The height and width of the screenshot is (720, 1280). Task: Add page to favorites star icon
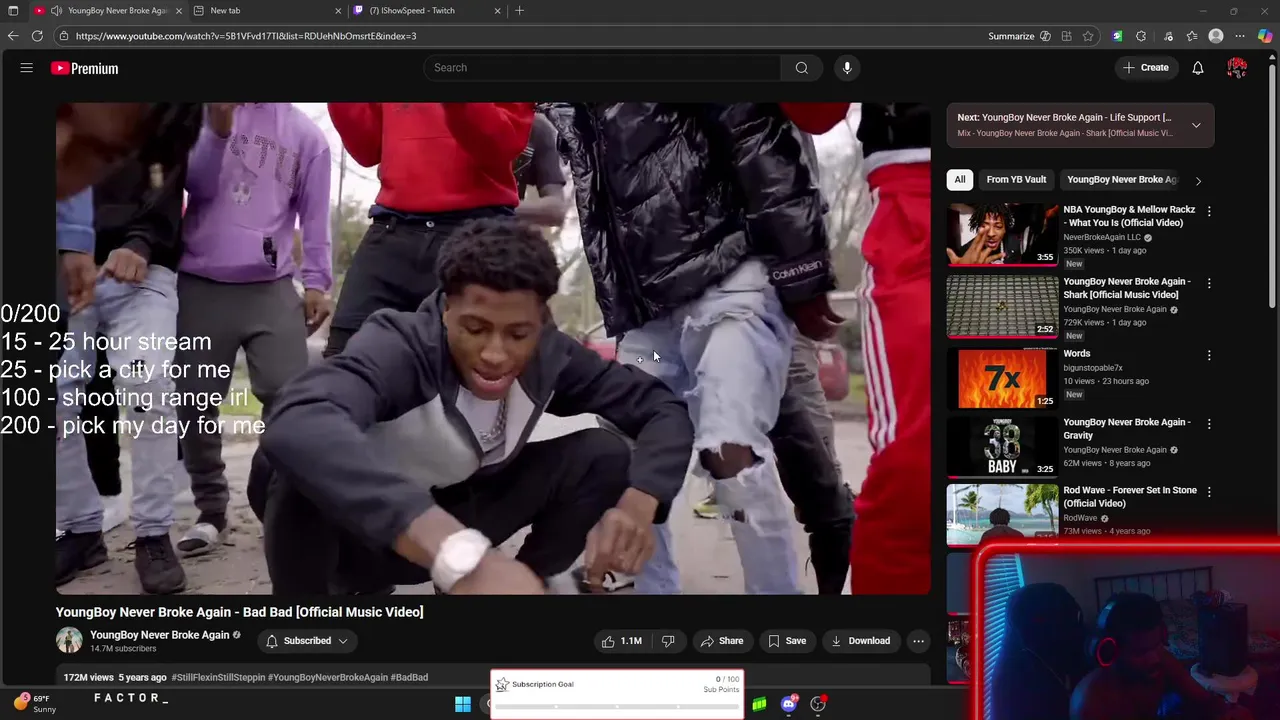coord(1088,36)
